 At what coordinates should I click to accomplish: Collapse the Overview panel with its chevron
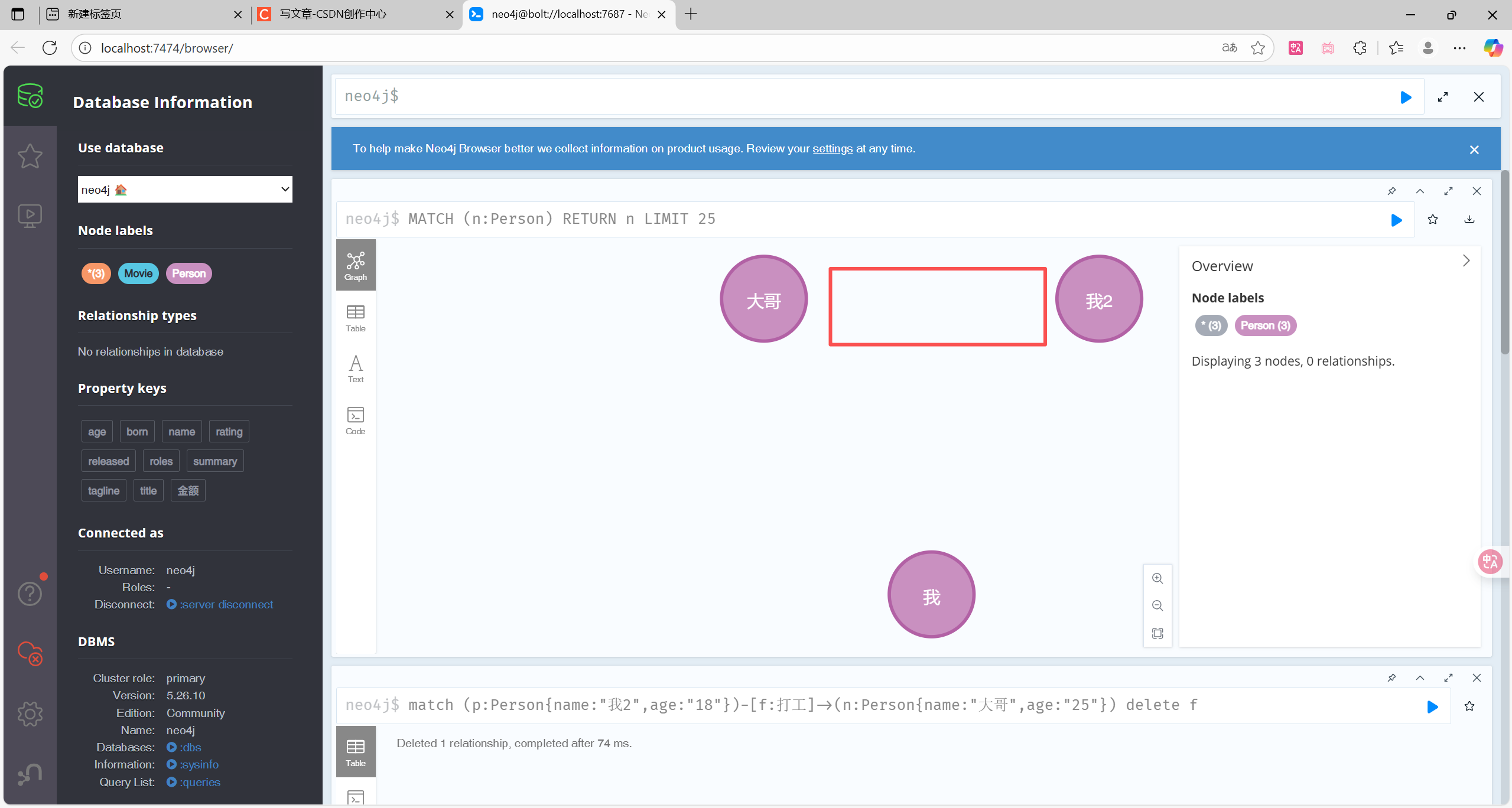click(x=1466, y=261)
